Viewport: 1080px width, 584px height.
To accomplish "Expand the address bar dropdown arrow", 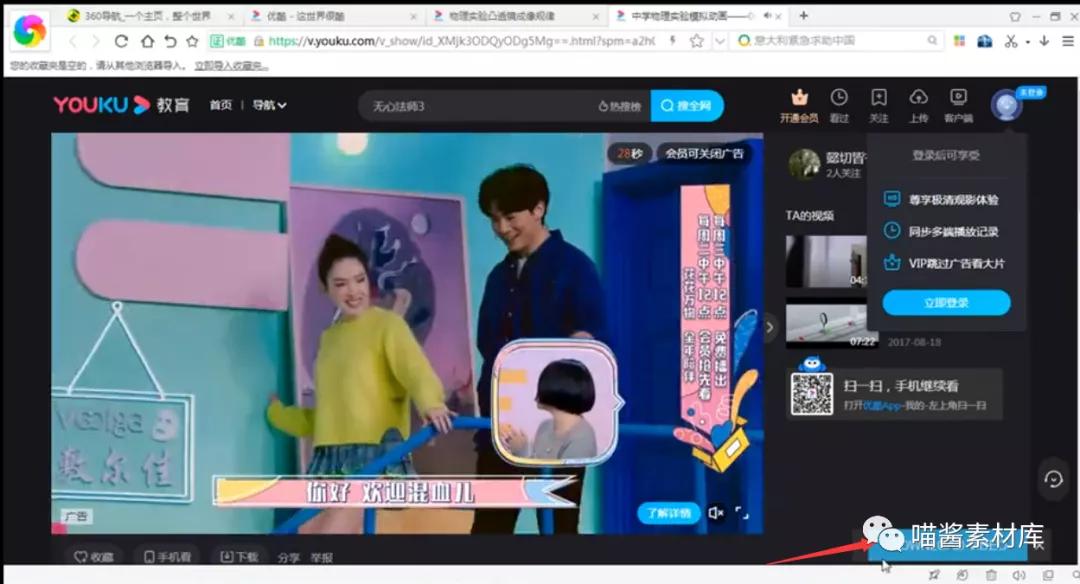I will pos(719,41).
